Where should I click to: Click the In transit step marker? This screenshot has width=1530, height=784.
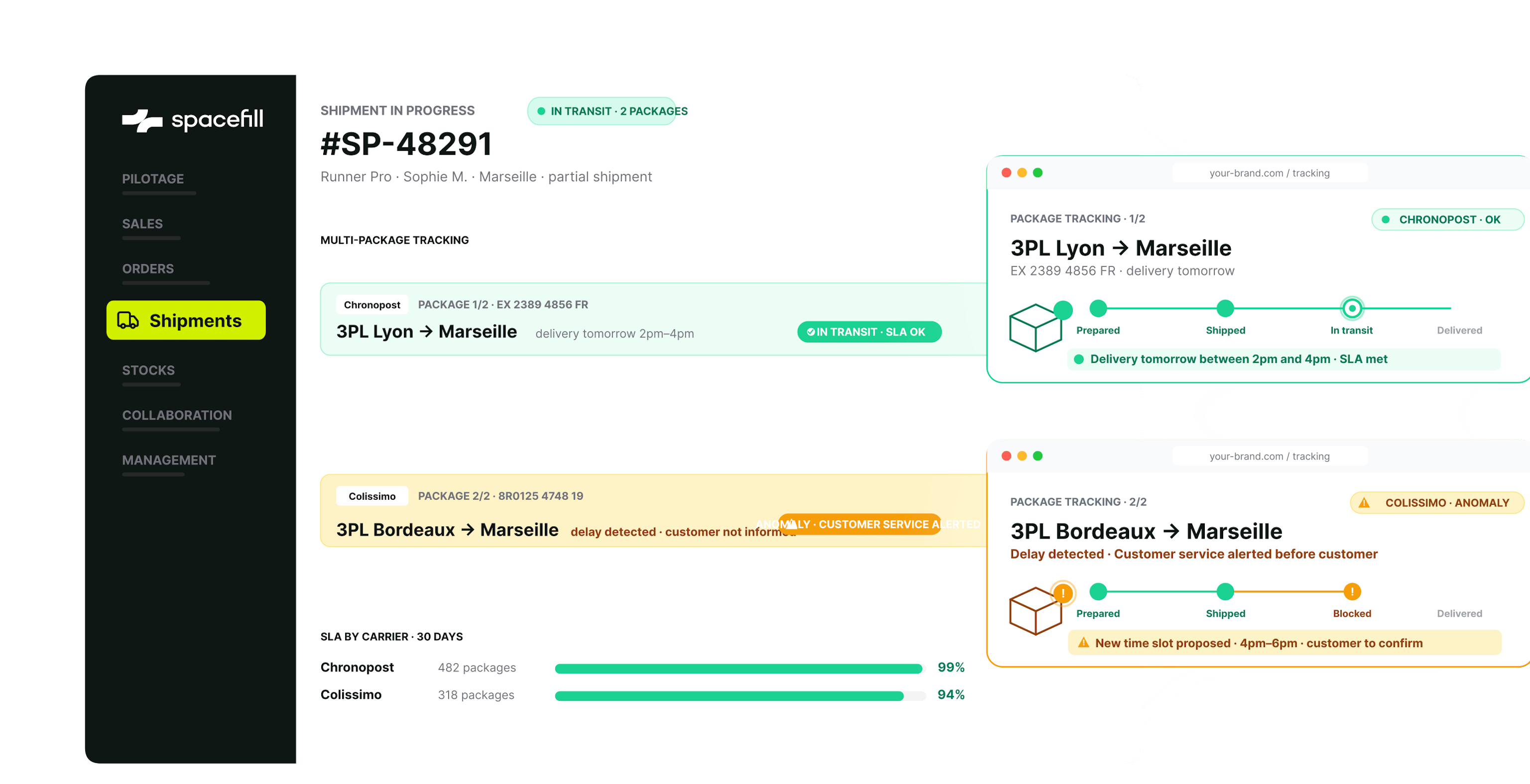click(x=1352, y=309)
